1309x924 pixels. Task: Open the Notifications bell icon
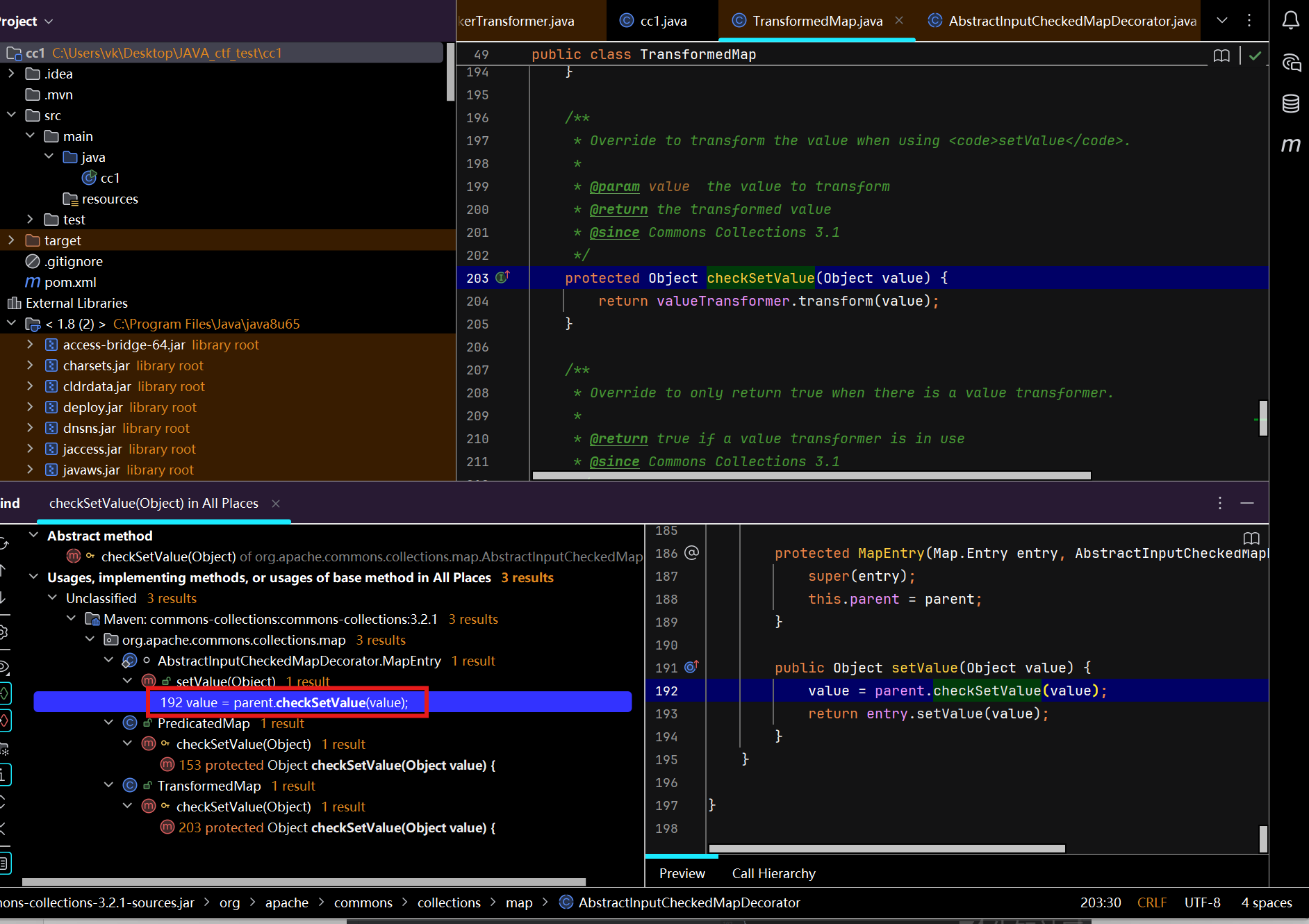(x=1290, y=21)
